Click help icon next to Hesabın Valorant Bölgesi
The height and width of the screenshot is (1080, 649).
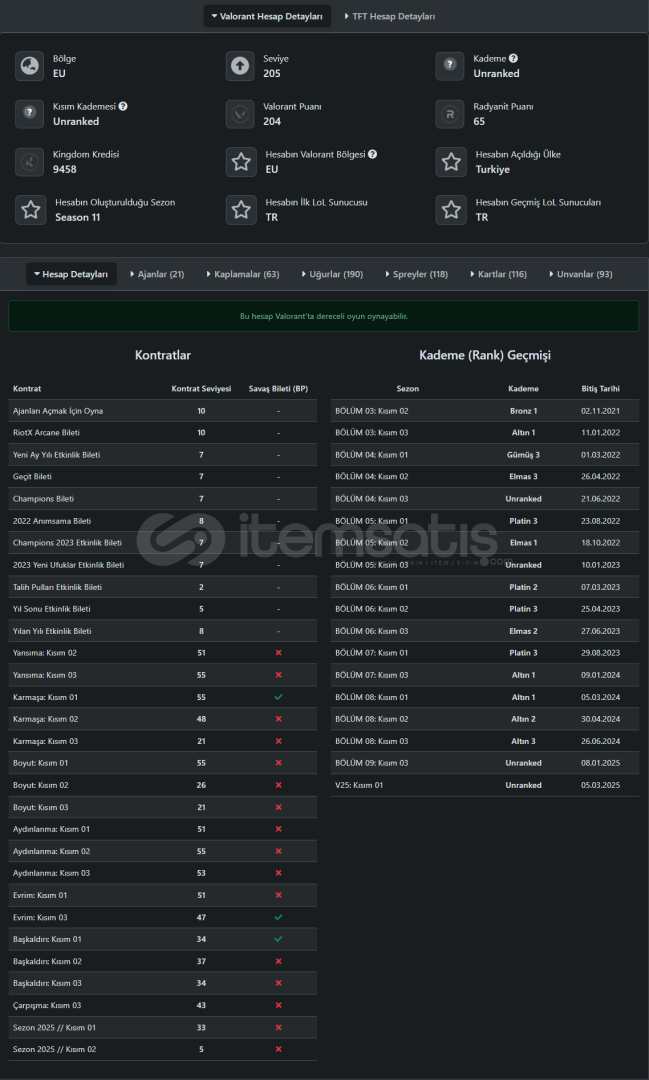click(372, 154)
